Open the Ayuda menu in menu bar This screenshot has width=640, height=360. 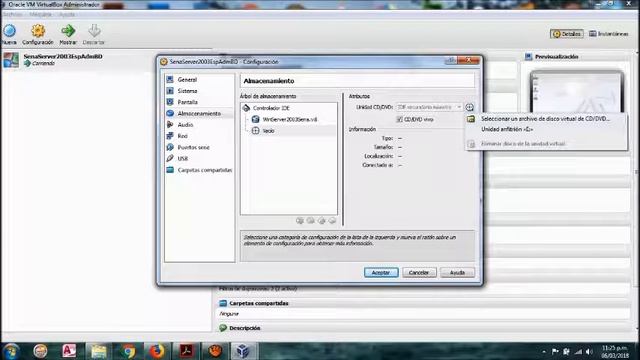click(67, 15)
